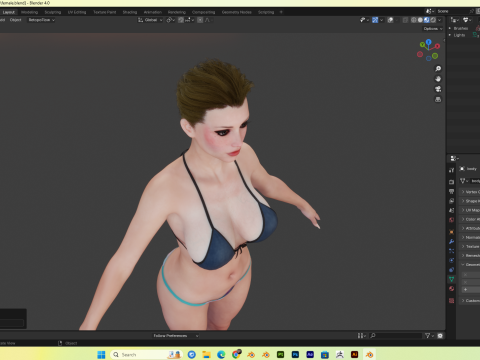
Task: Open the RetopoFlow dropdown
Action: [42, 20]
